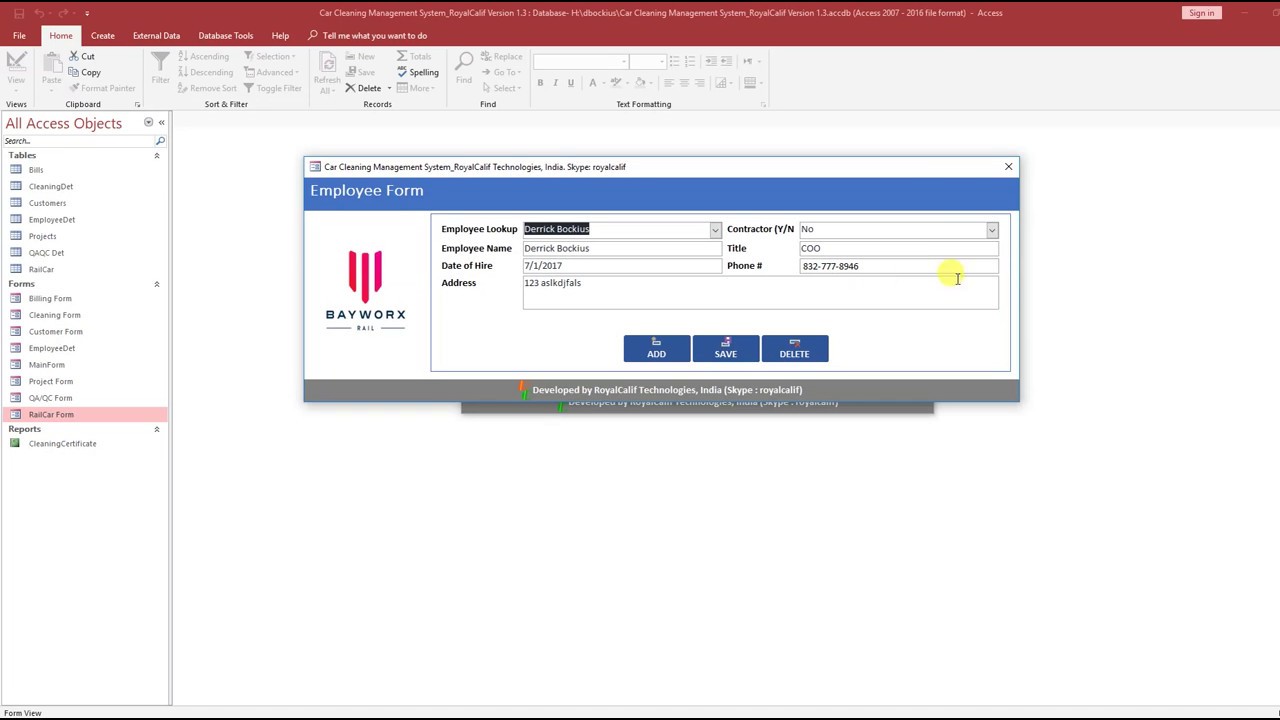Image resolution: width=1280 pixels, height=720 pixels.
Task: Collapse the Forms group
Action: (x=156, y=284)
